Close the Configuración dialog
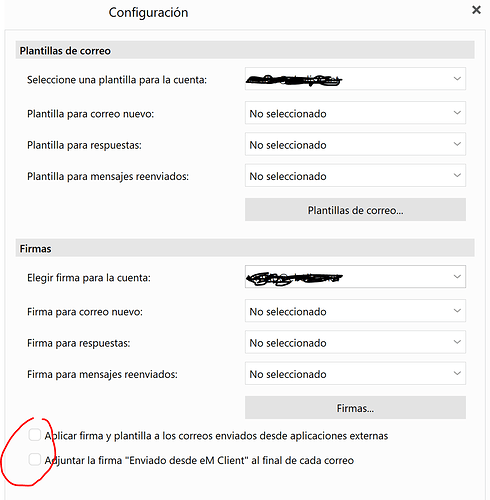This screenshot has width=490, height=500. point(476,10)
